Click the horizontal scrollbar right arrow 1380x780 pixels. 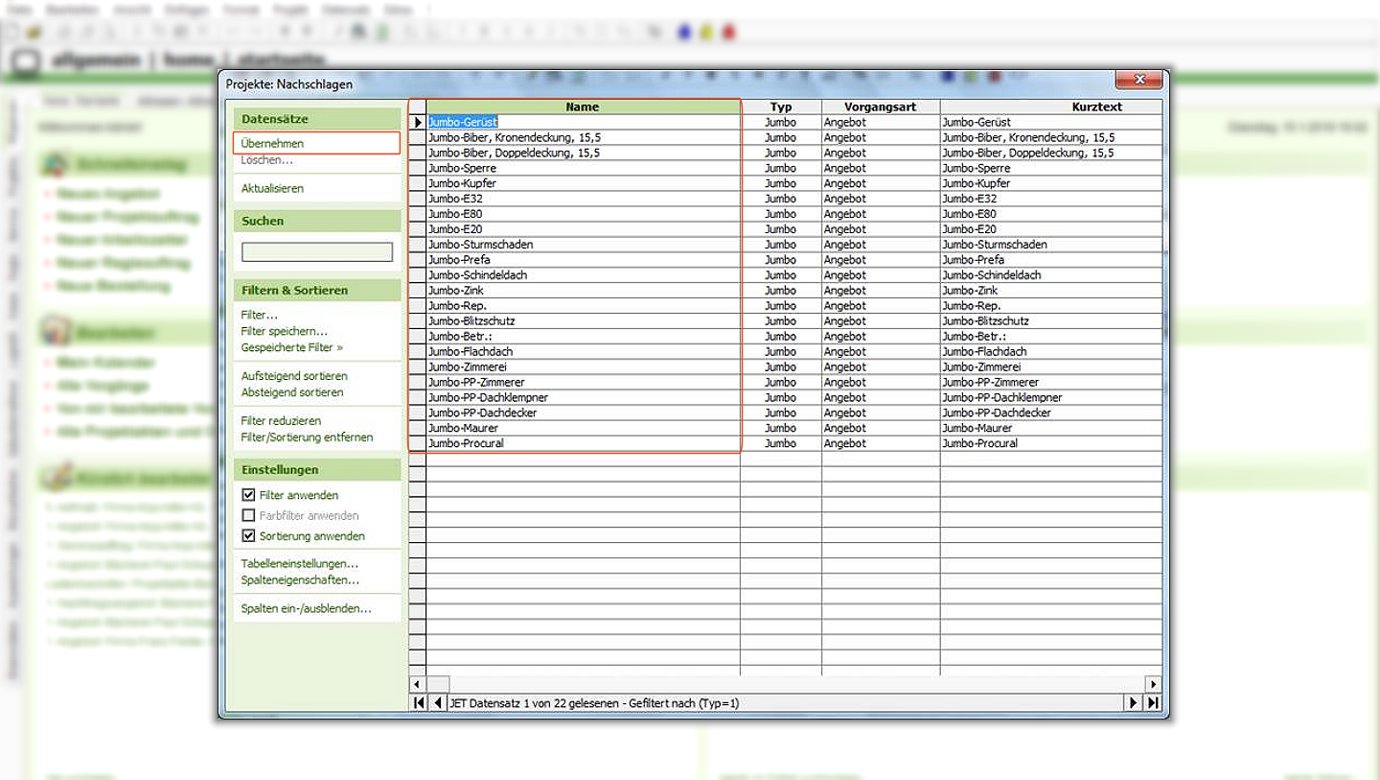point(1153,685)
